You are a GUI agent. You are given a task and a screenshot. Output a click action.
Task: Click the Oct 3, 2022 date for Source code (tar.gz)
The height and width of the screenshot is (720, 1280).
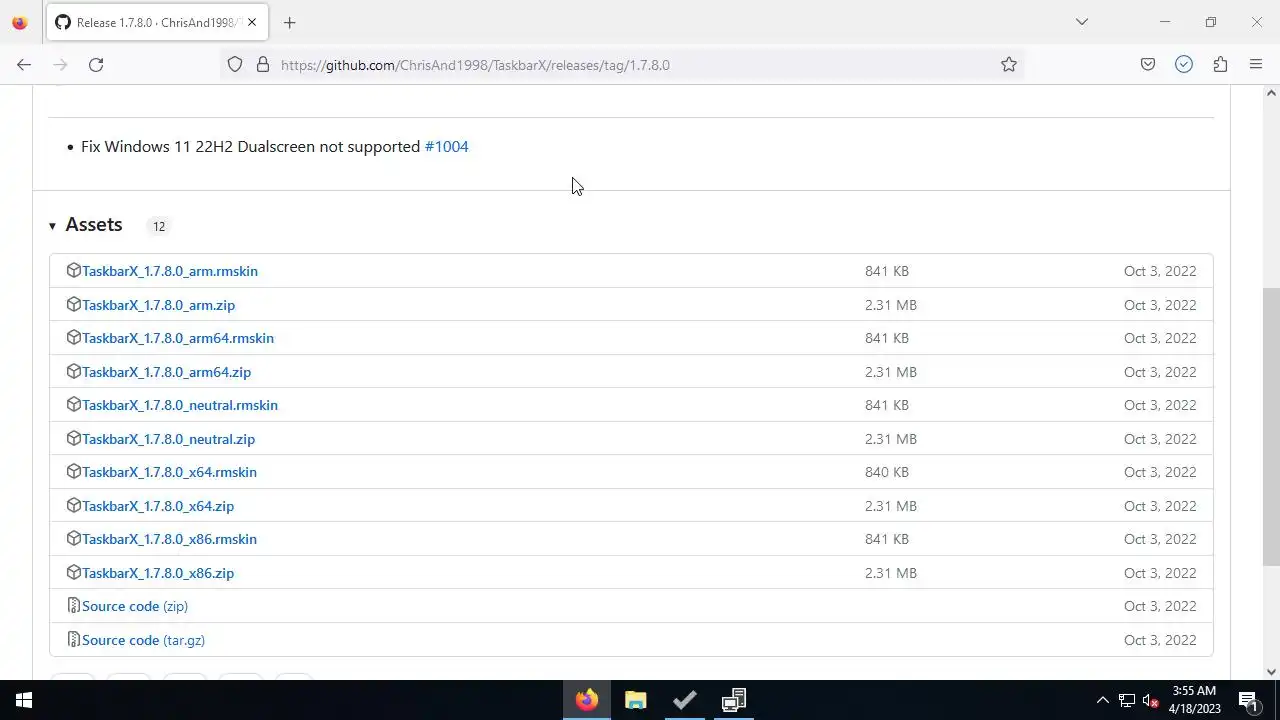(1160, 640)
